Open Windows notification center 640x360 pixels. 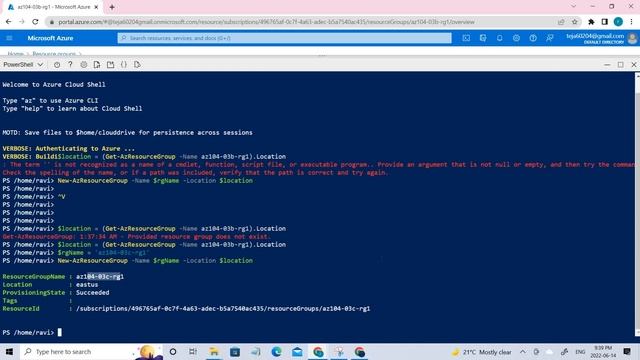(627, 351)
